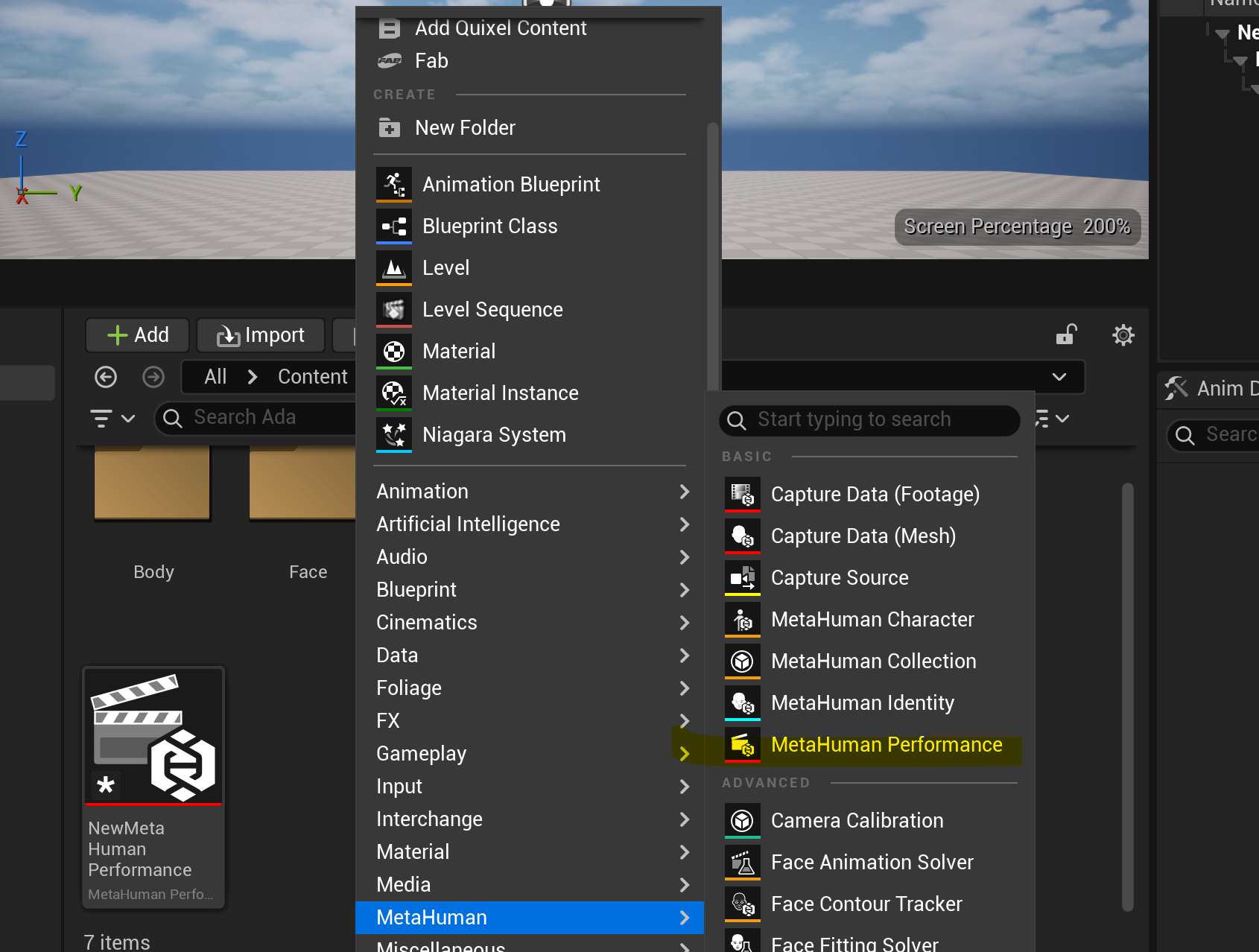Click the MetaHuman Collection icon
1259x952 pixels.
743,661
